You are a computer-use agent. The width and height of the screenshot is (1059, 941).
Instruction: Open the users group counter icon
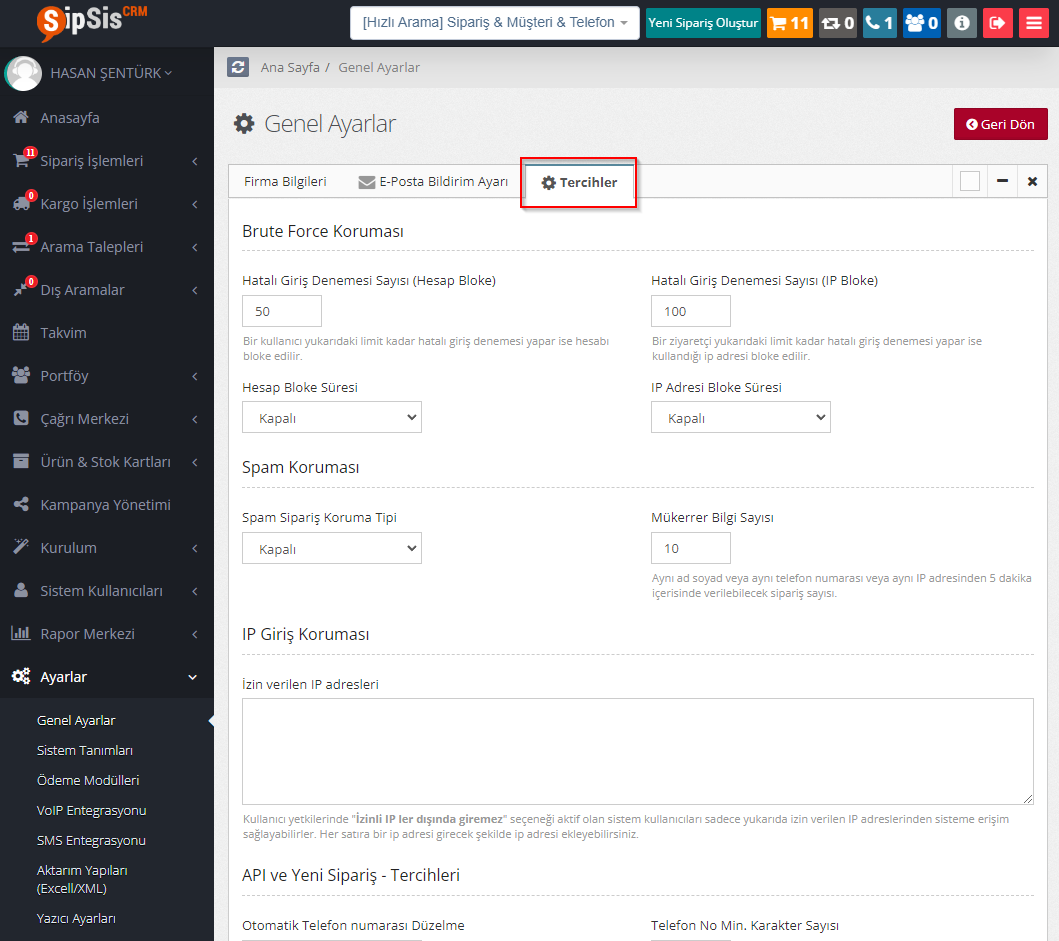(921, 23)
